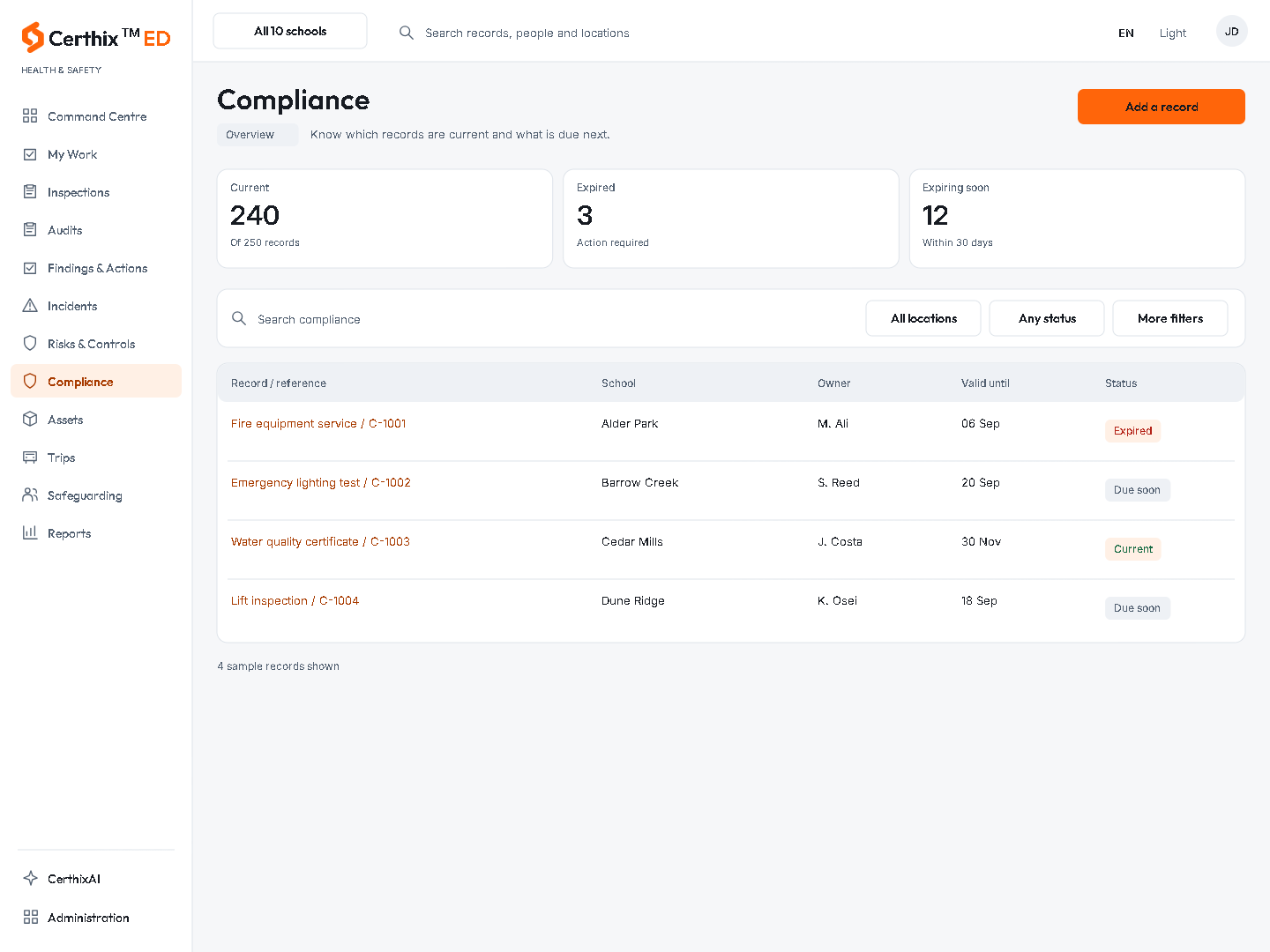
Task: Focus the Search records, people and locations field
Action: 527,33
